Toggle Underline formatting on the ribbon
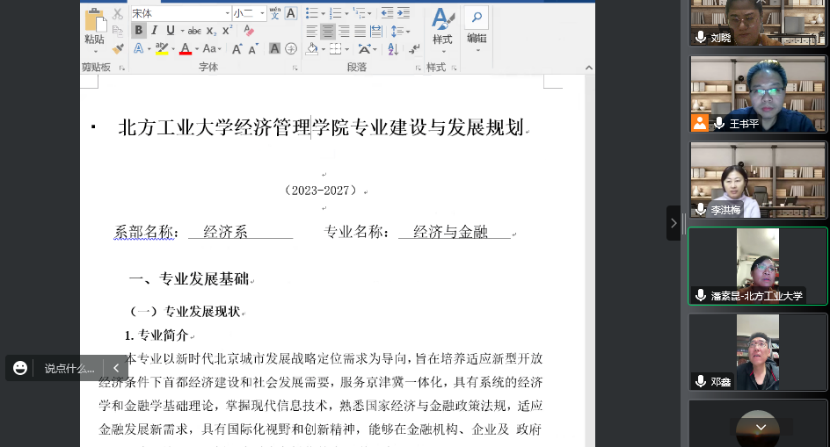 pos(169,30)
